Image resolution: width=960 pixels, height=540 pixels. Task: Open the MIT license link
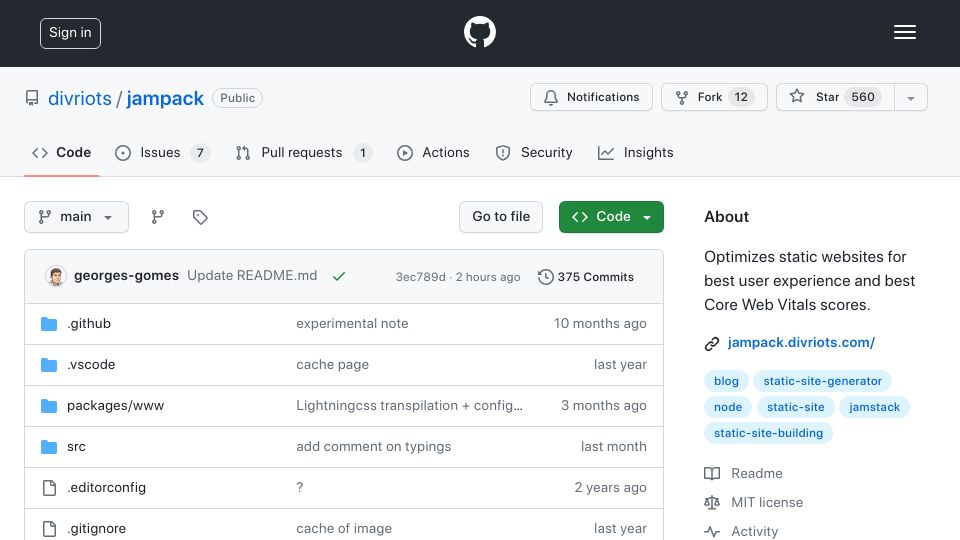click(767, 502)
